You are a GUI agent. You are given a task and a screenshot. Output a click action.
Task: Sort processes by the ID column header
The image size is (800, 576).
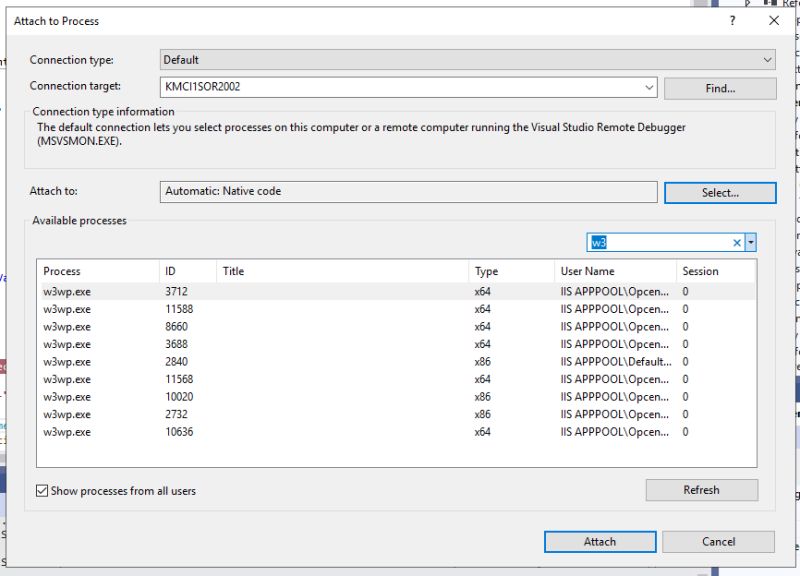(x=185, y=270)
